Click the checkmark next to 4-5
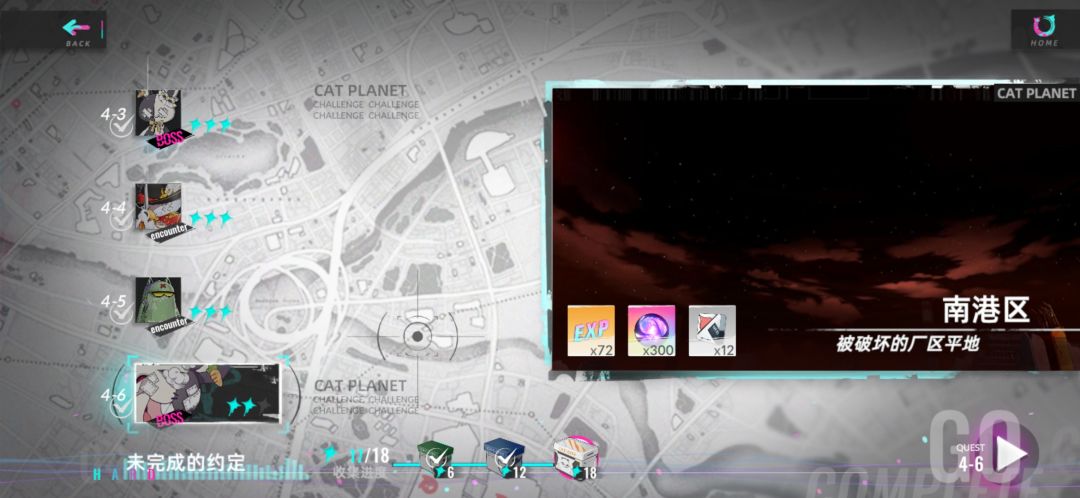The image size is (1080, 498). [121, 315]
